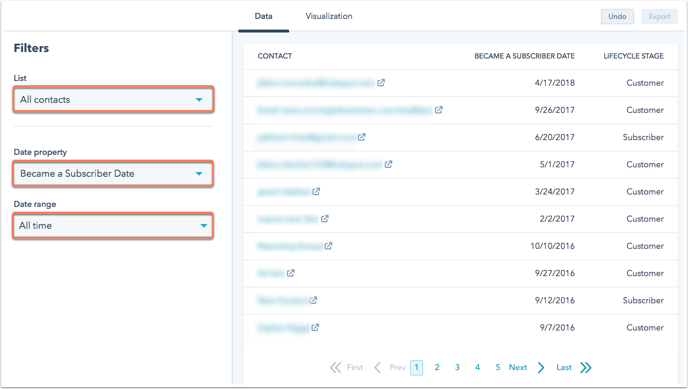The height and width of the screenshot is (389, 688).
Task: Open external link icon for 9/26/2017 contact
Action: coord(439,110)
